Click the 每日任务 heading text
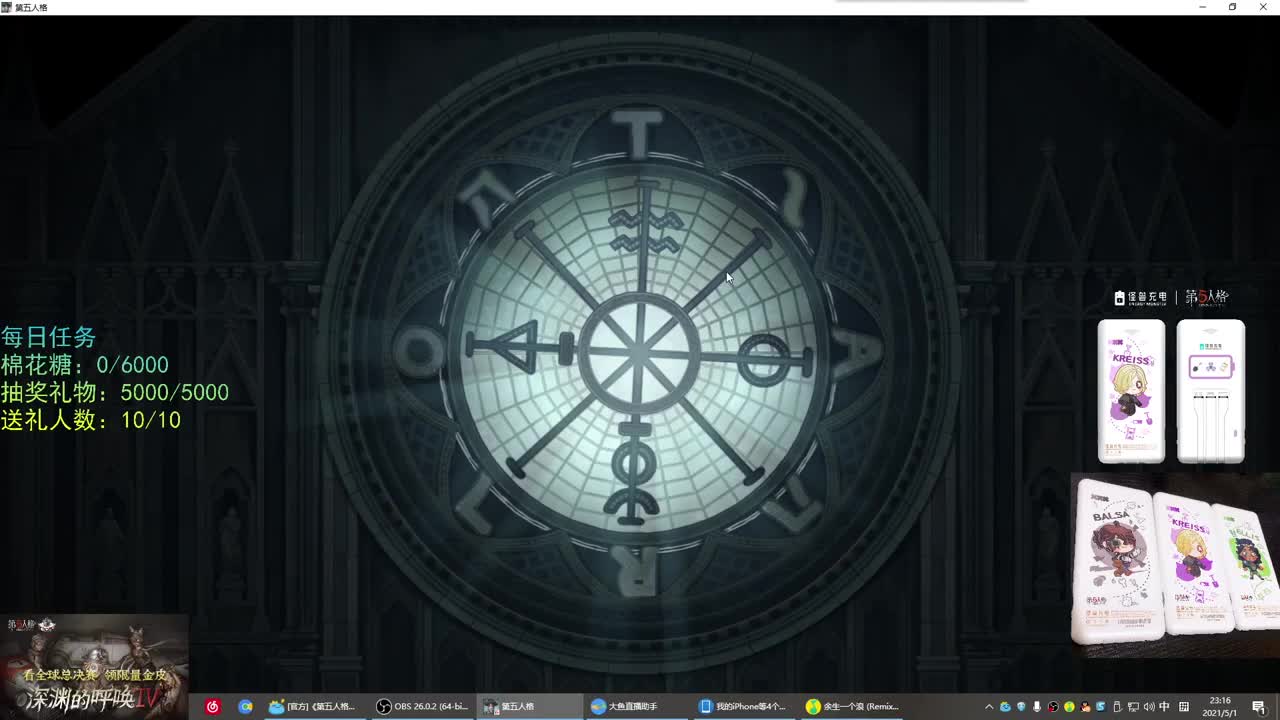 point(48,337)
